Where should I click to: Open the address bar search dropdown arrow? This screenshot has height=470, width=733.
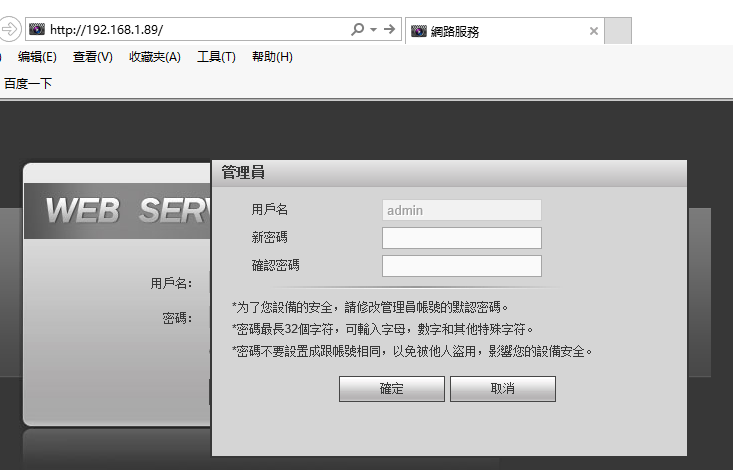[374, 29]
